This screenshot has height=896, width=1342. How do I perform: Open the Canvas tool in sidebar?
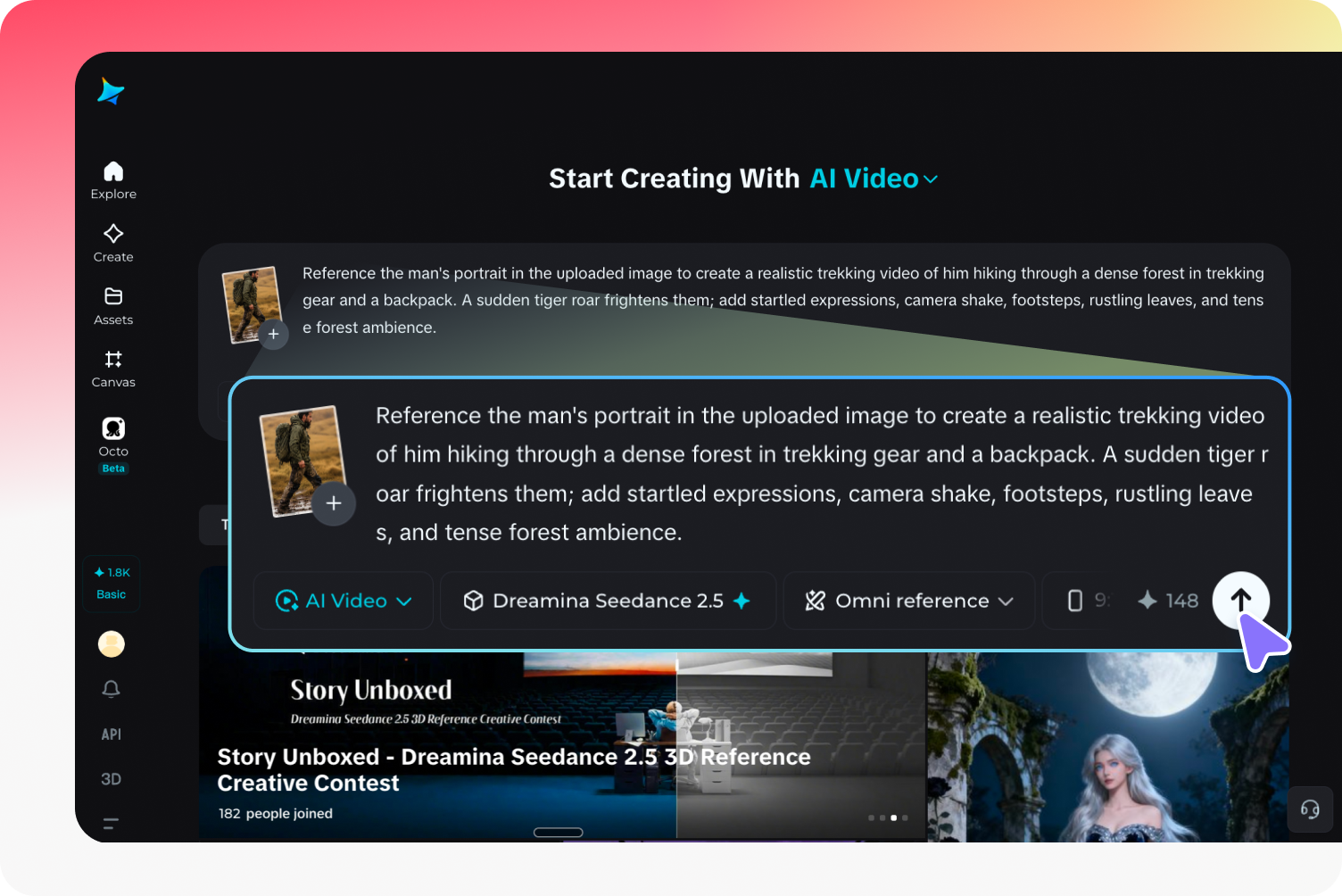(x=113, y=369)
